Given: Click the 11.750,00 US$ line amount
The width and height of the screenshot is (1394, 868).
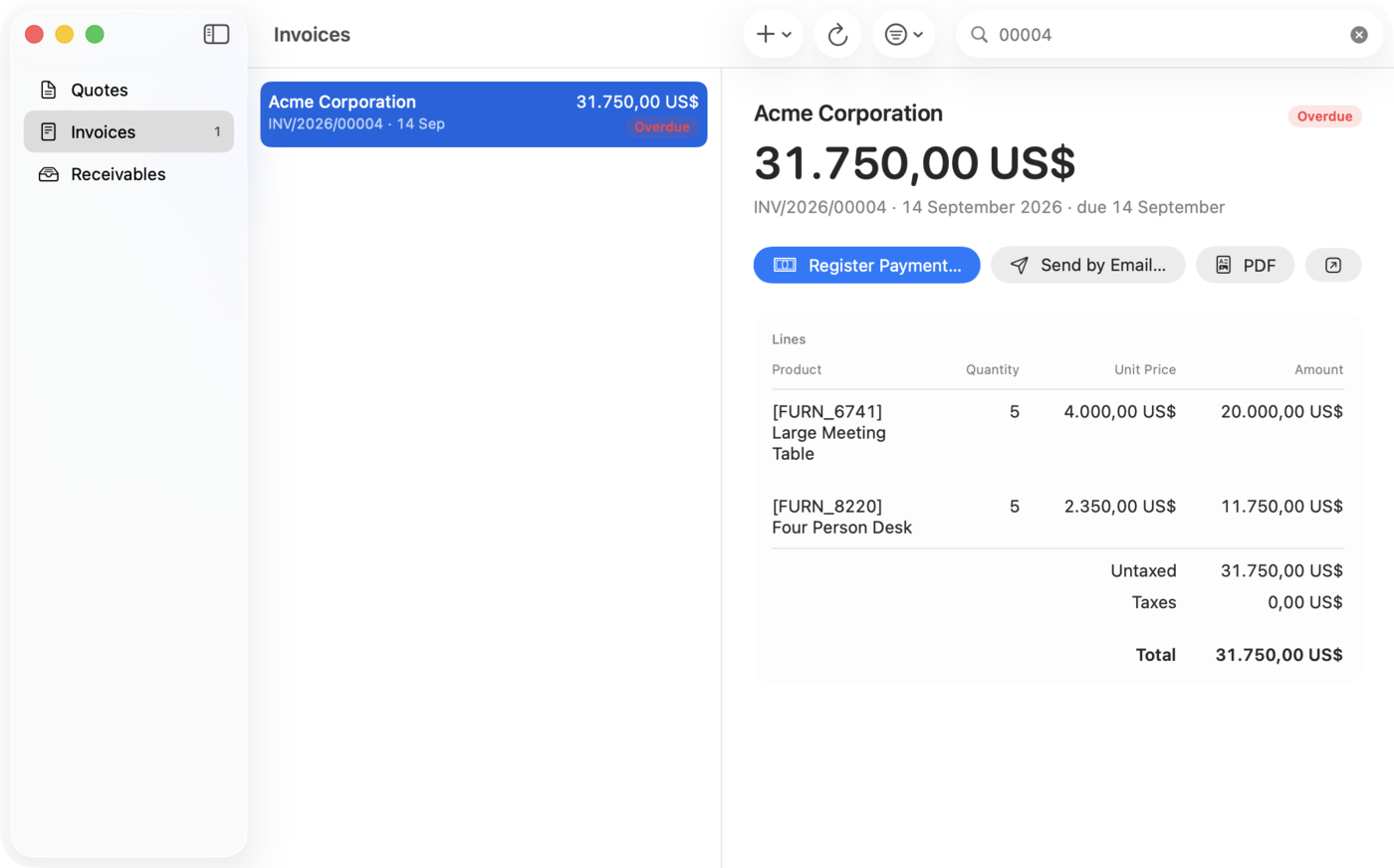Looking at the screenshot, I should coord(1281,506).
